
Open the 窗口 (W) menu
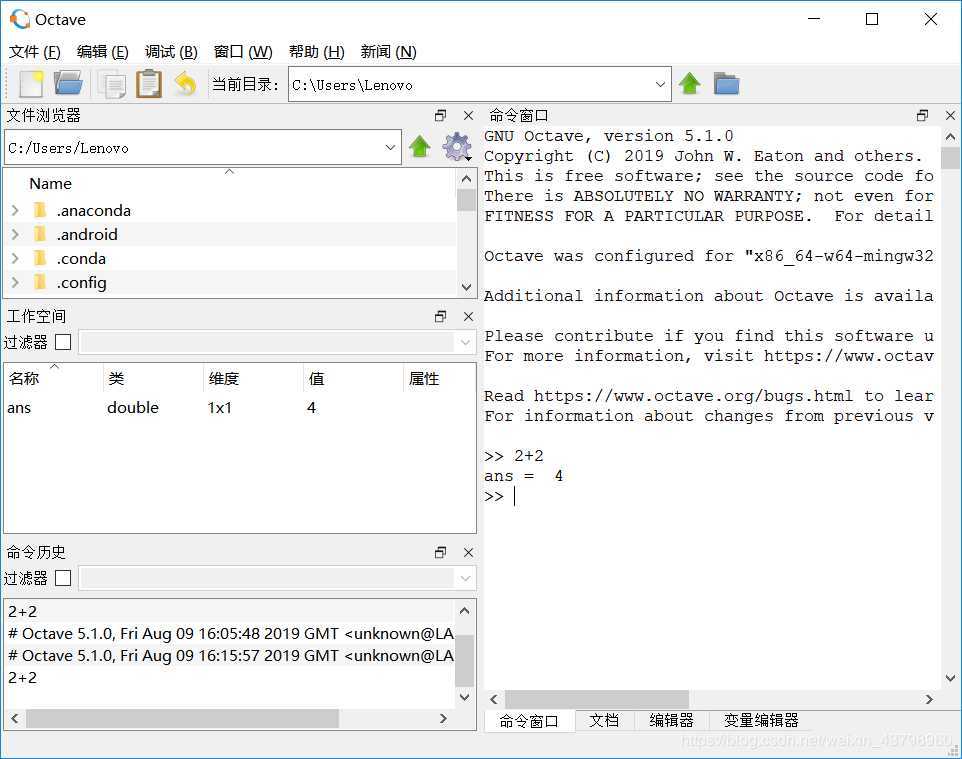tap(243, 52)
